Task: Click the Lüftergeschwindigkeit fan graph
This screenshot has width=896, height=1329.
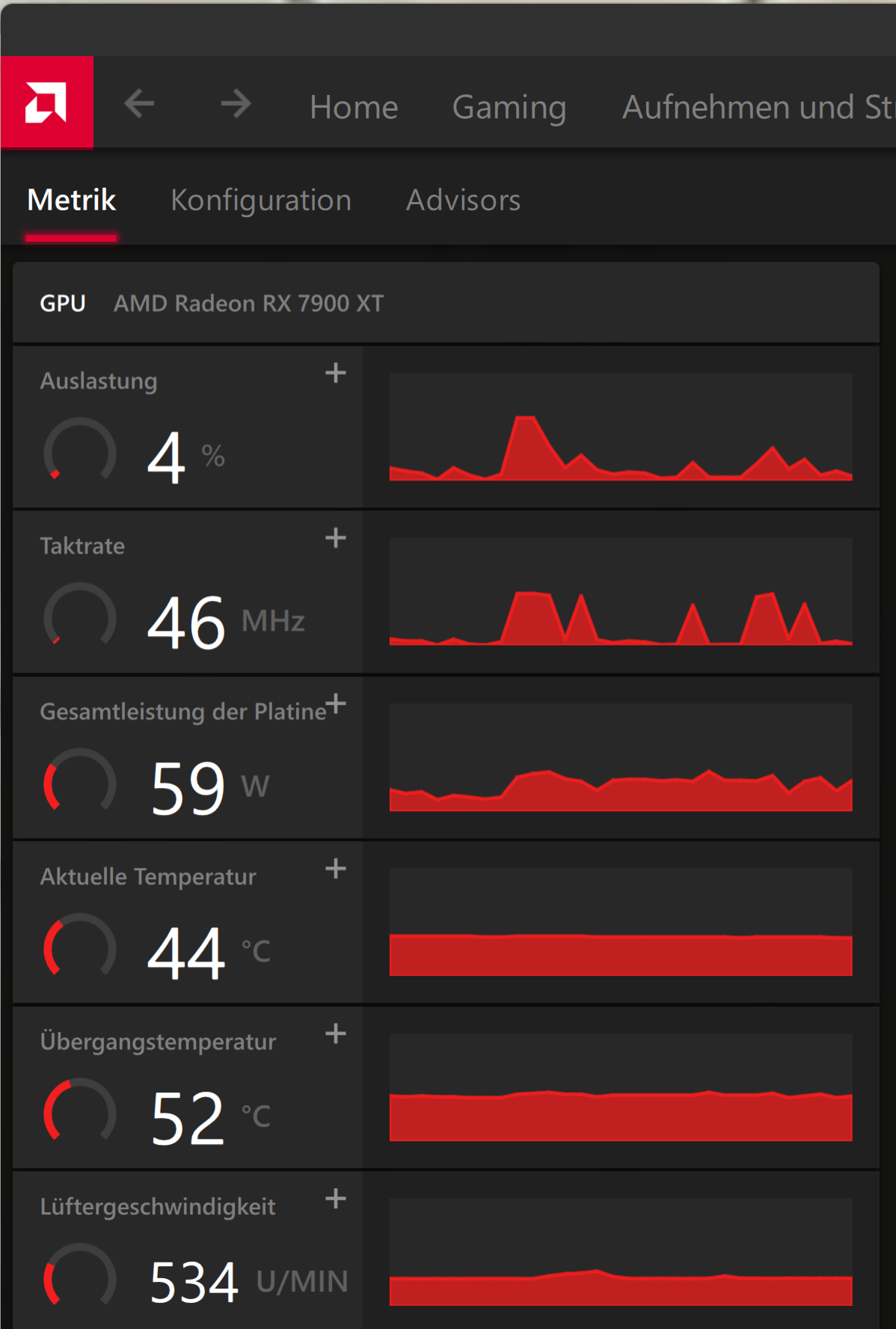Action: (x=621, y=1252)
